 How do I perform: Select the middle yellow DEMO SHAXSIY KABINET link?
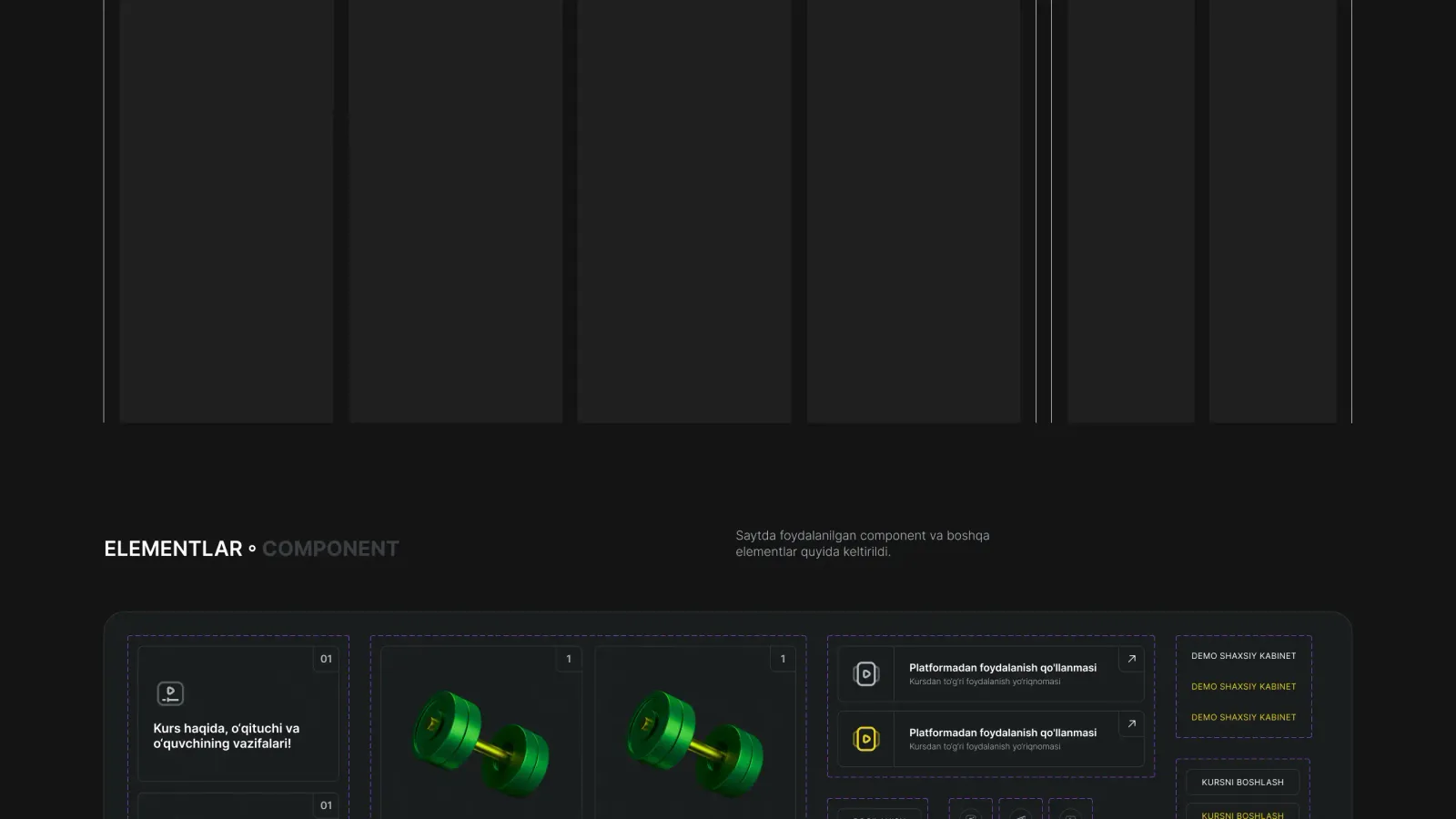point(1243,687)
